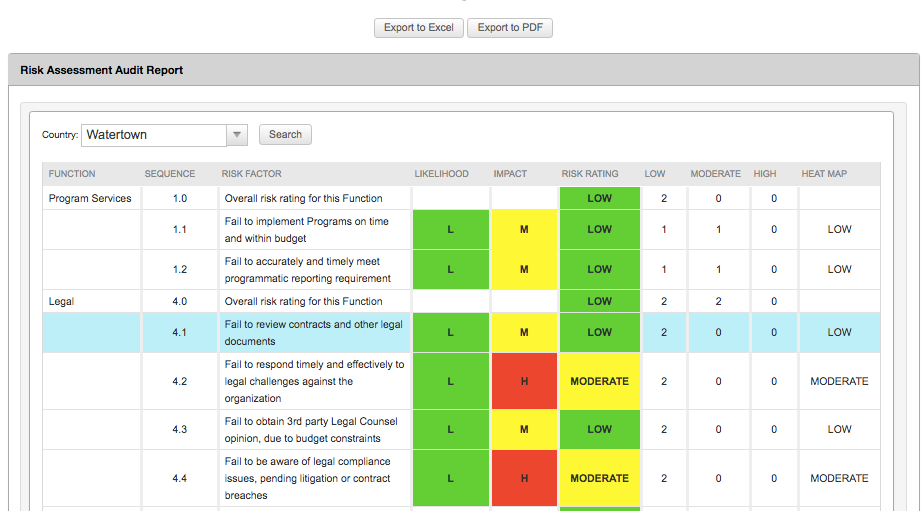Screen dimensions: 924x511
Task: Click green L likelihood cell in row 1.1
Action: (x=451, y=229)
